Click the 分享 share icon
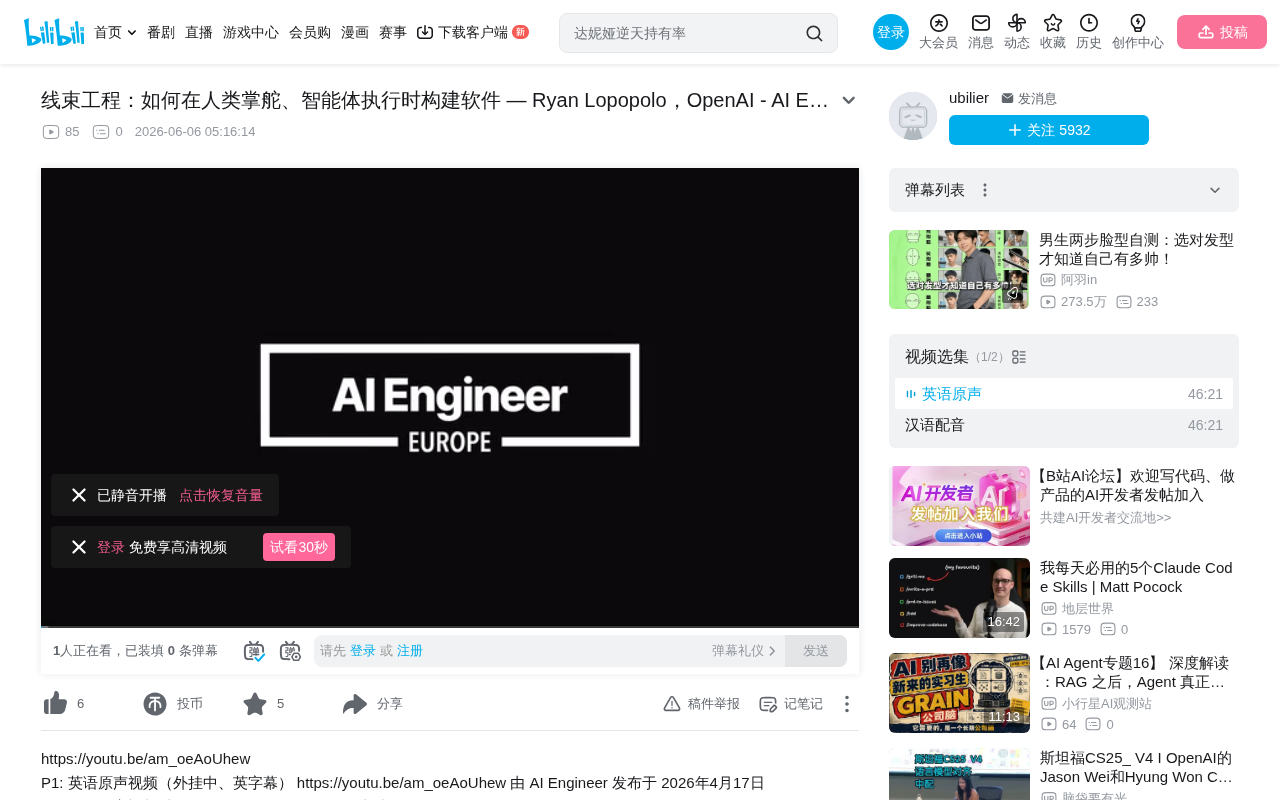The image size is (1280, 800). [x=355, y=704]
